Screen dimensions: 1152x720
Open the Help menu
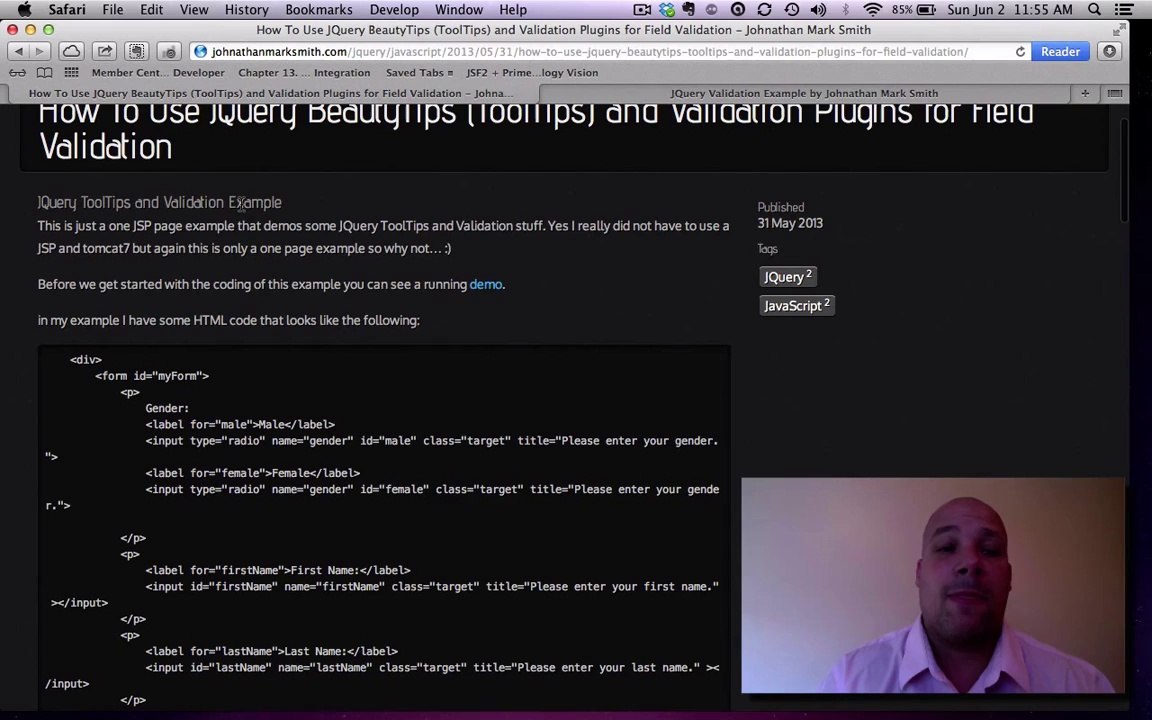[x=513, y=10]
